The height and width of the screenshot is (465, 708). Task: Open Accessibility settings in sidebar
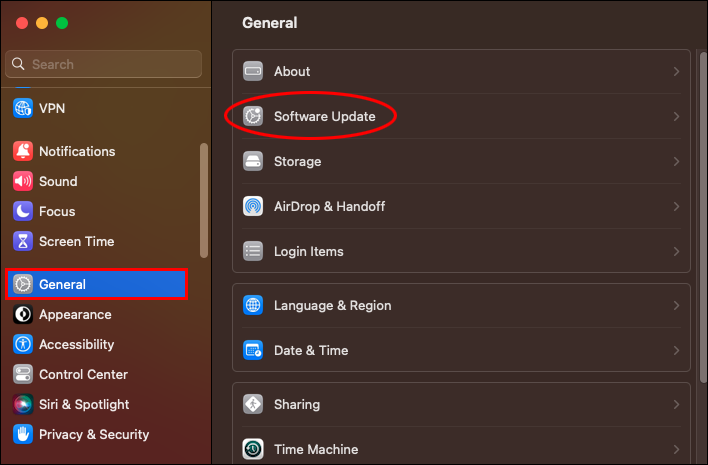(x=76, y=344)
